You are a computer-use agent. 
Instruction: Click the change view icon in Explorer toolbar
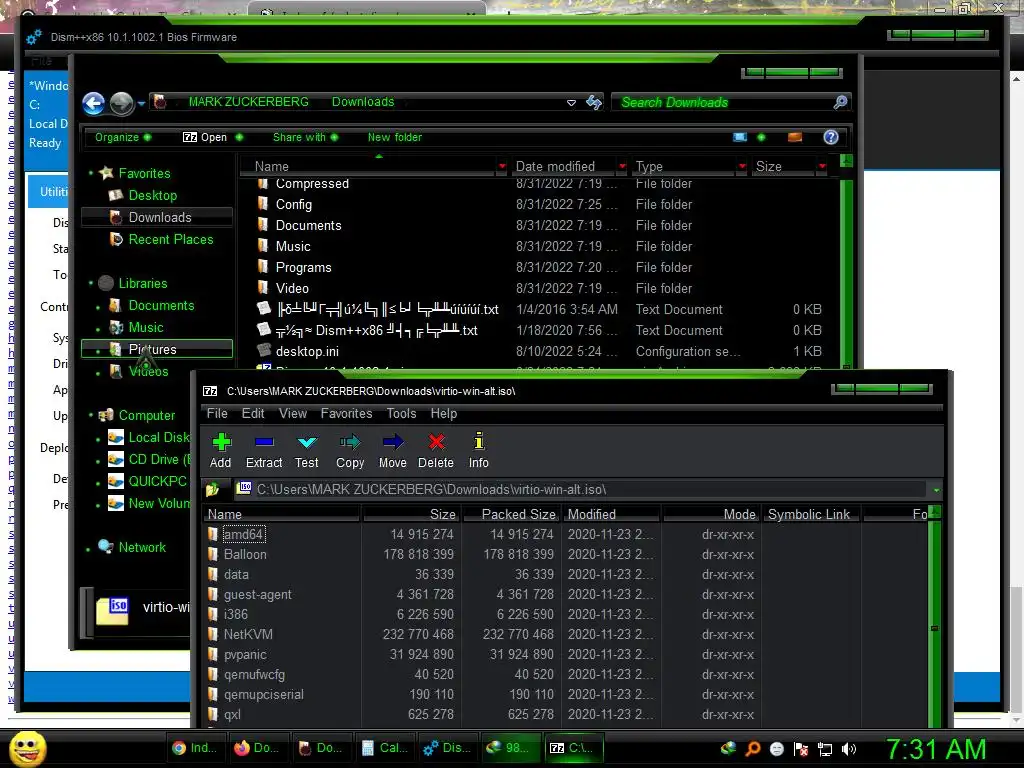coord(740,137)
